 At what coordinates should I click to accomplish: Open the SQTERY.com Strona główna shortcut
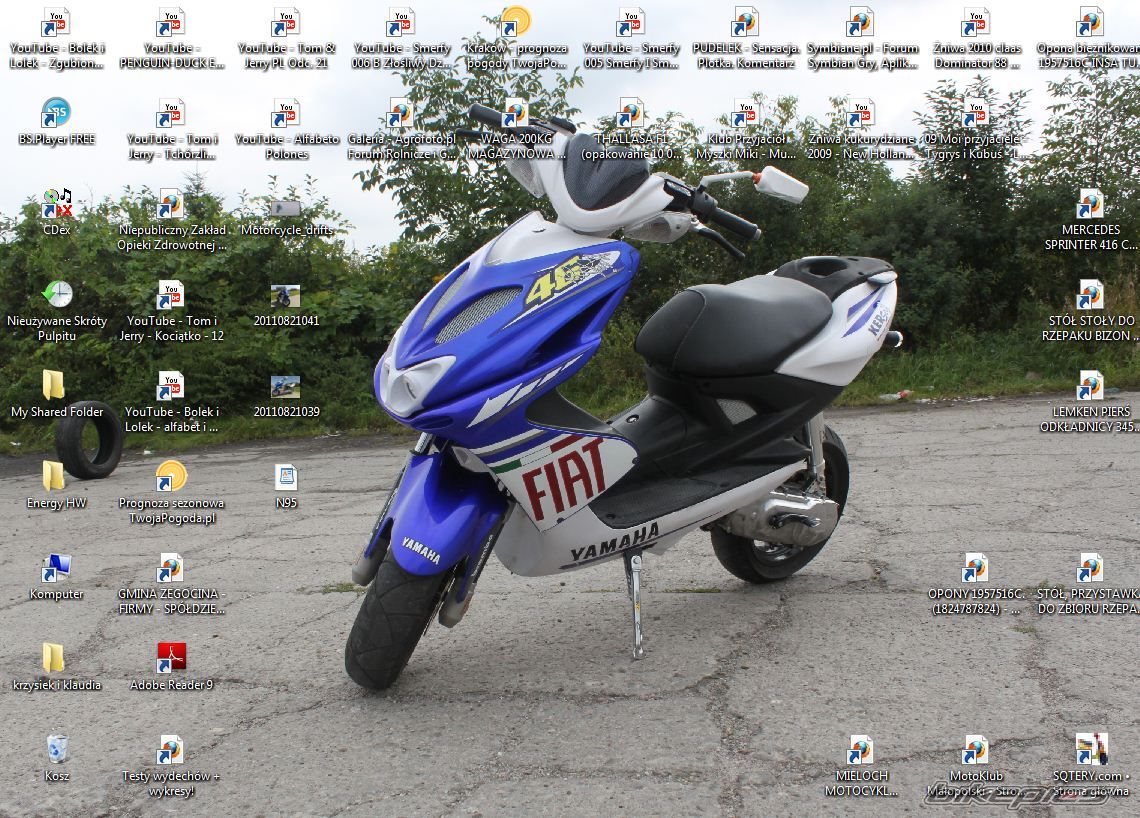[1090, 750]
